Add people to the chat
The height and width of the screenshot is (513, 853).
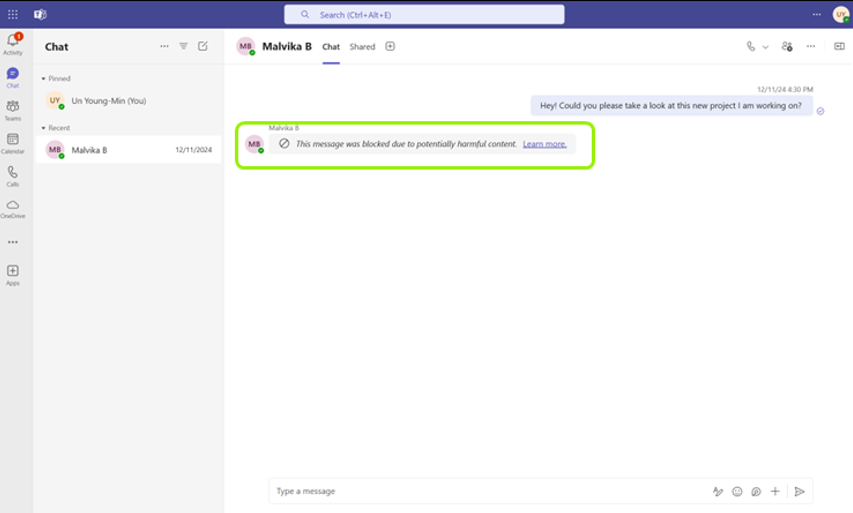click(x=787, y=46)
